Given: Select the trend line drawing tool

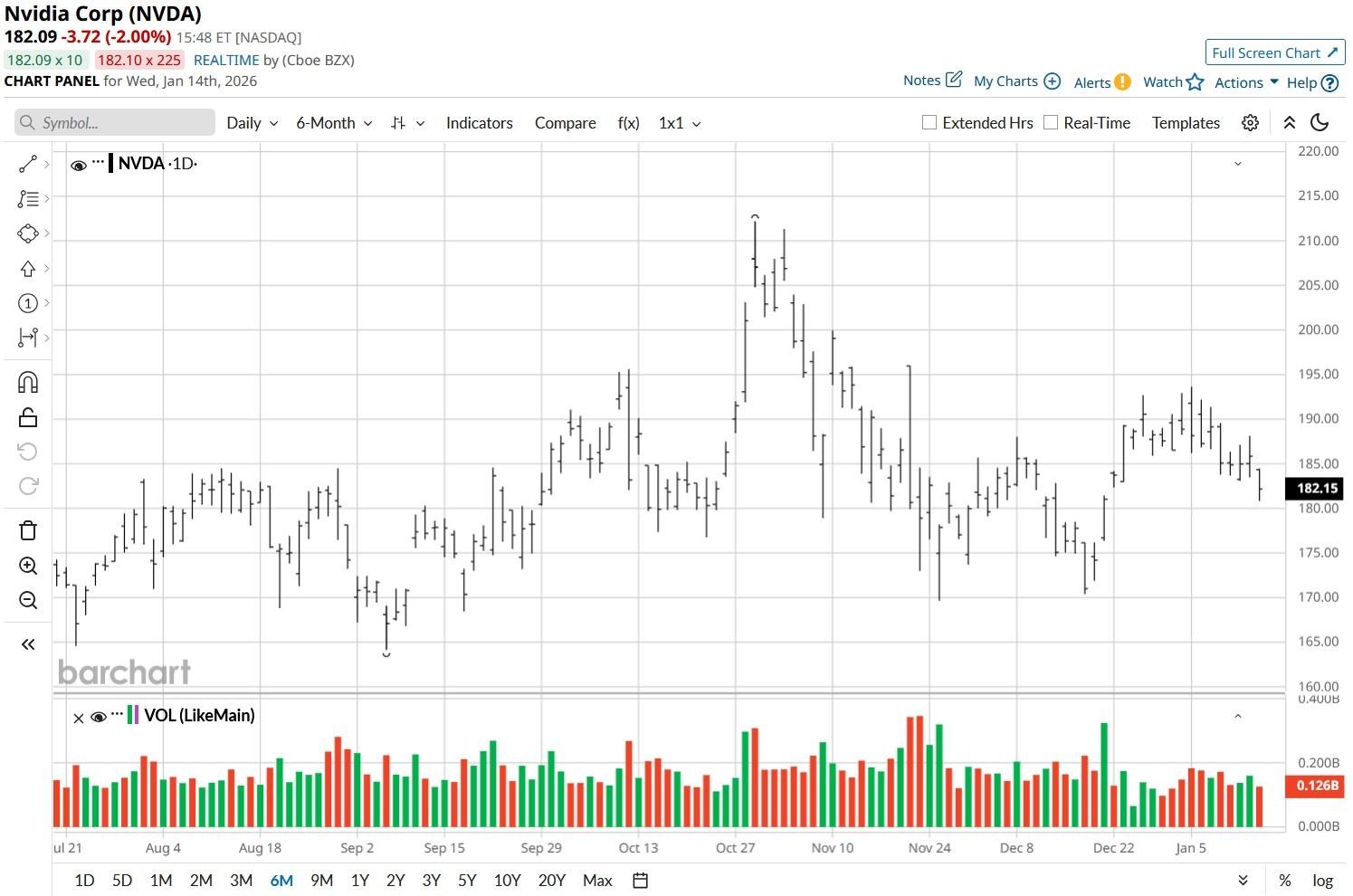Looking at the screenshot, I should 28,164.
